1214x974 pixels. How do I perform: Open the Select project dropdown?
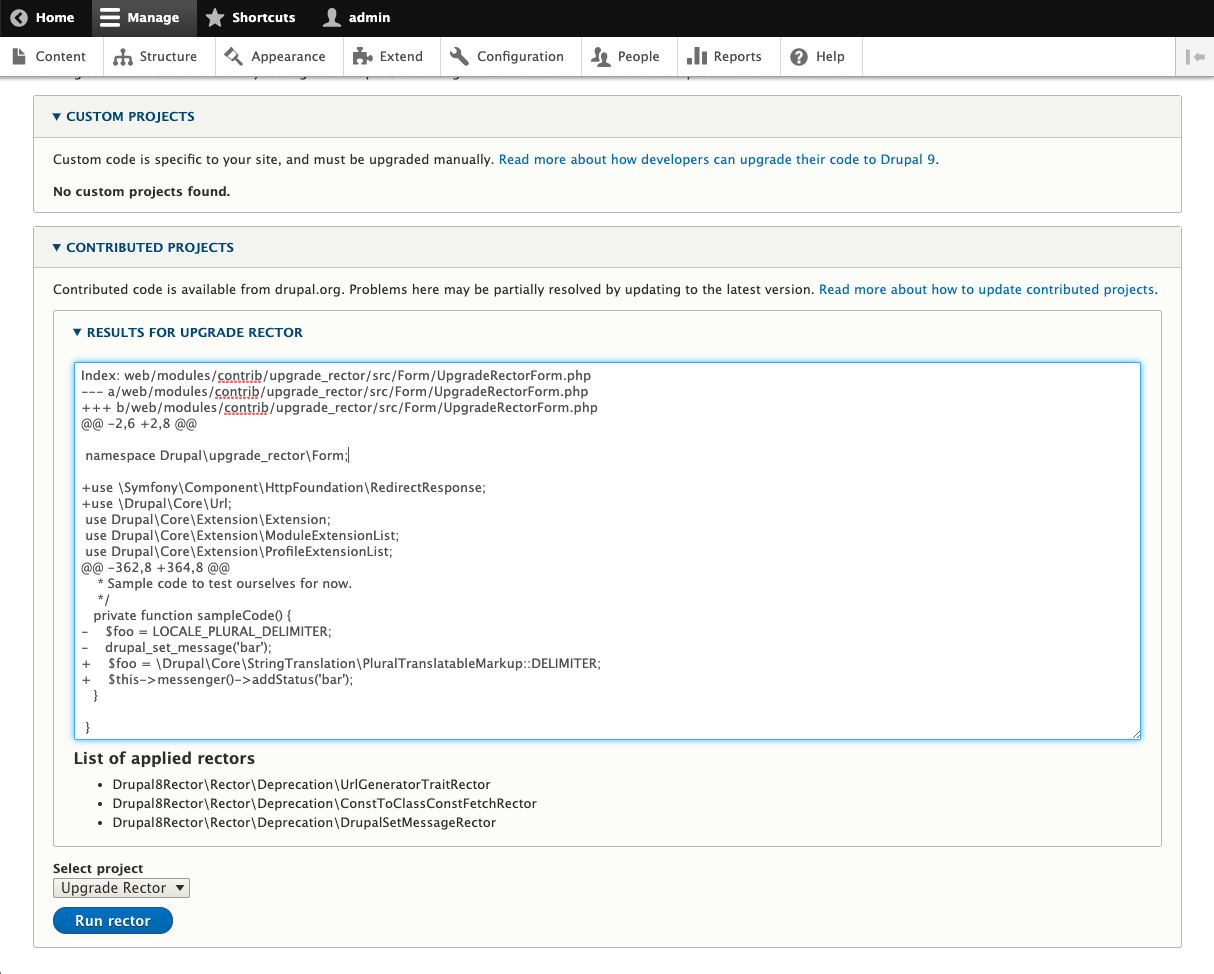click(x=121, y=888)
